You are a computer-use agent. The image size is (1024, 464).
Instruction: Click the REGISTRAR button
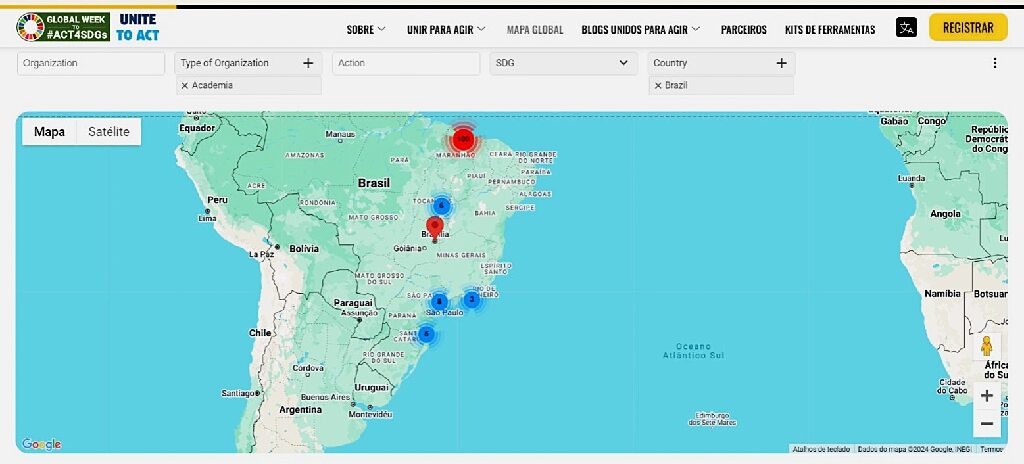point(968,27)
